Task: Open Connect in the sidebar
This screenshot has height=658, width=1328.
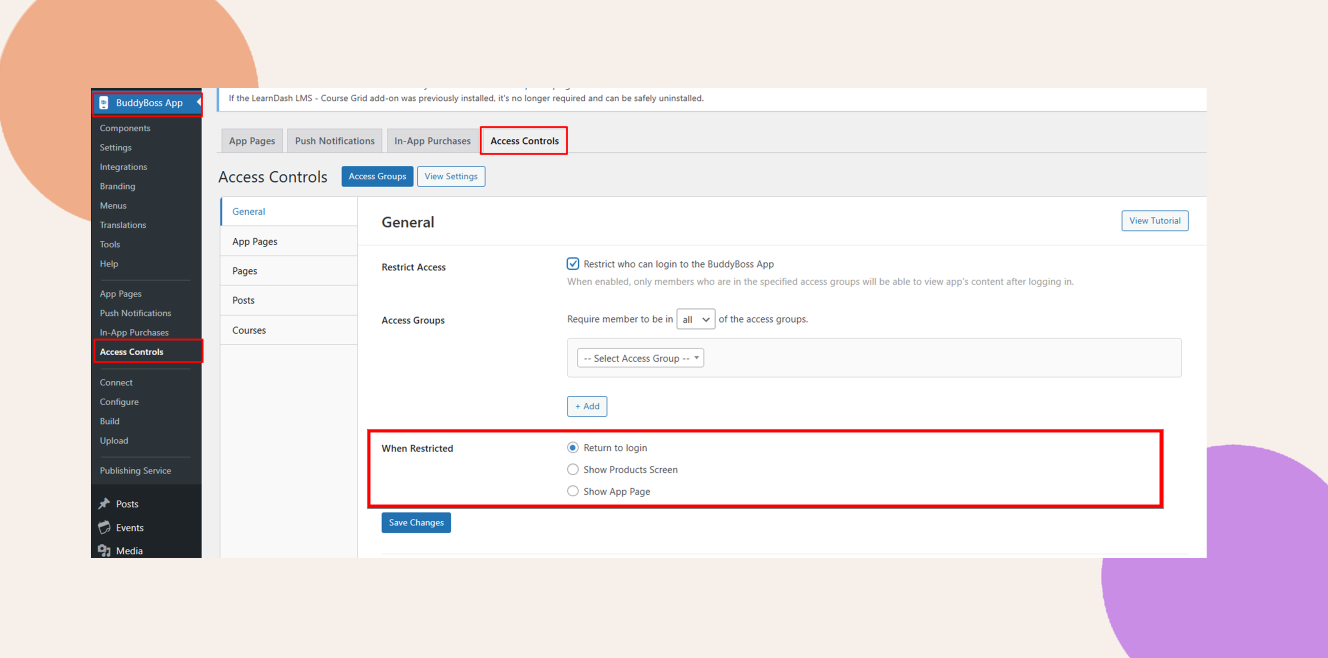Action: coord(116,383)
